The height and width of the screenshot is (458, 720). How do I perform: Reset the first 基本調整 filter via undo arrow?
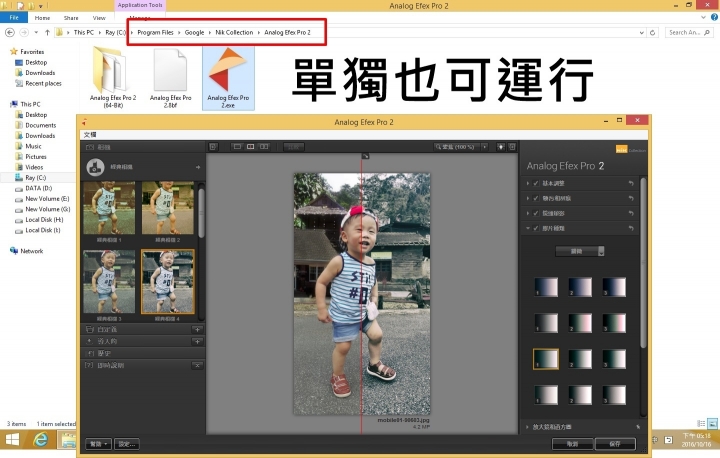(x=631, y=183)
